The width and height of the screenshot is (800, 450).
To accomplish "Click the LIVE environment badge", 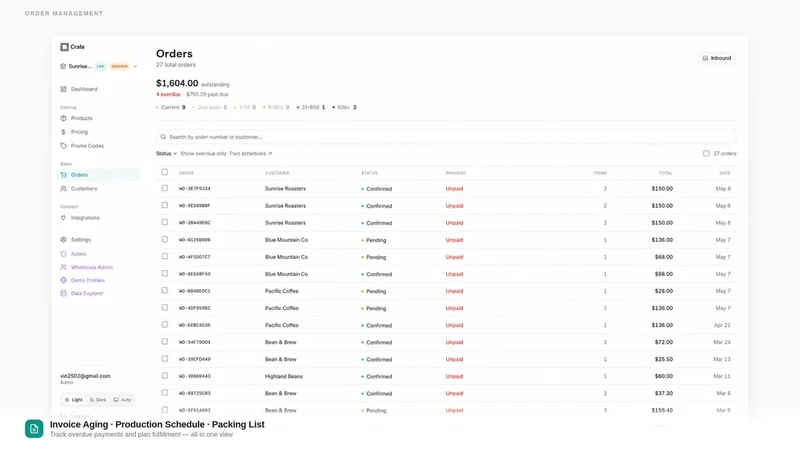I will coord(101,66).
